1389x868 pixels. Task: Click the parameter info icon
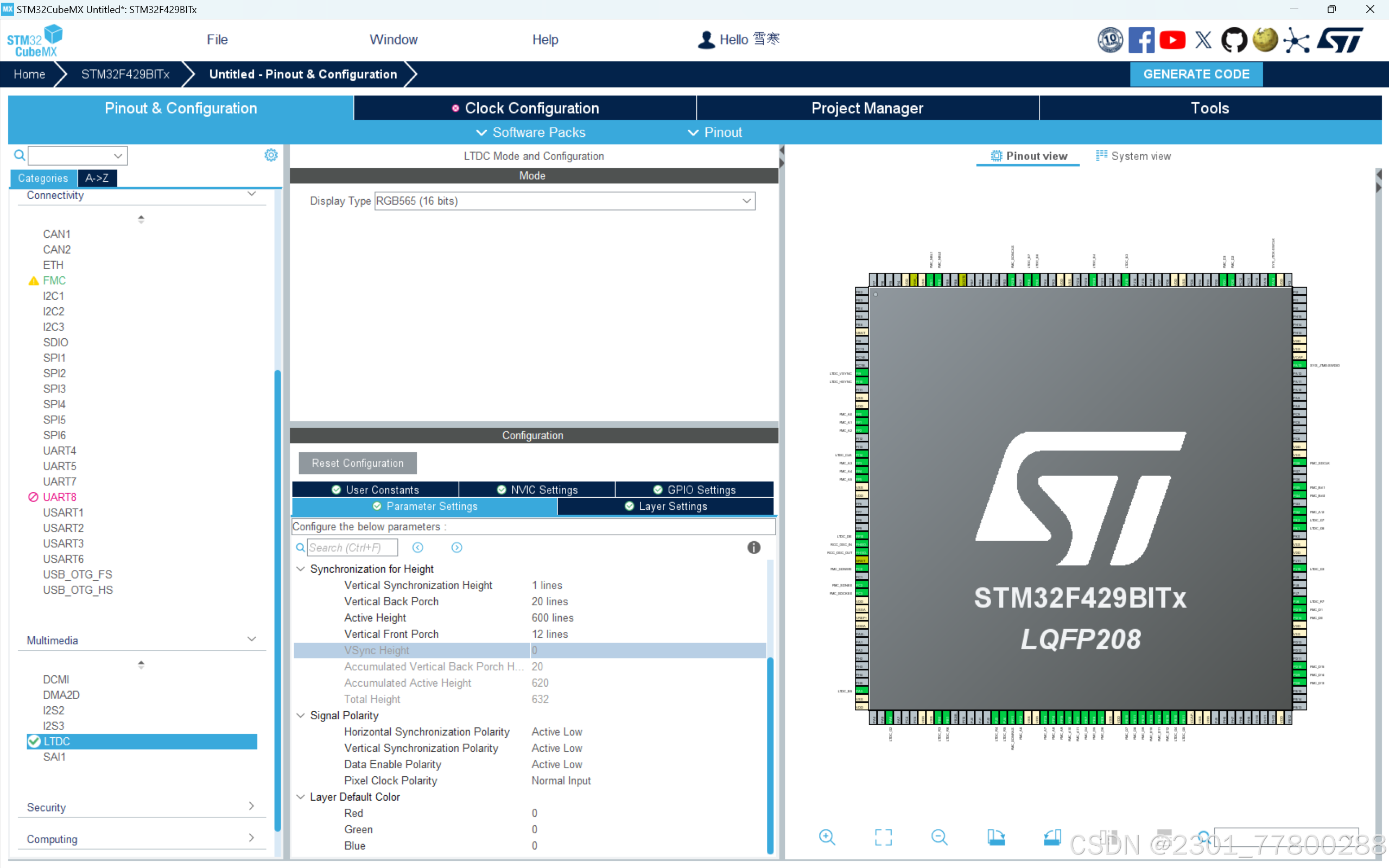click(753, 548)
